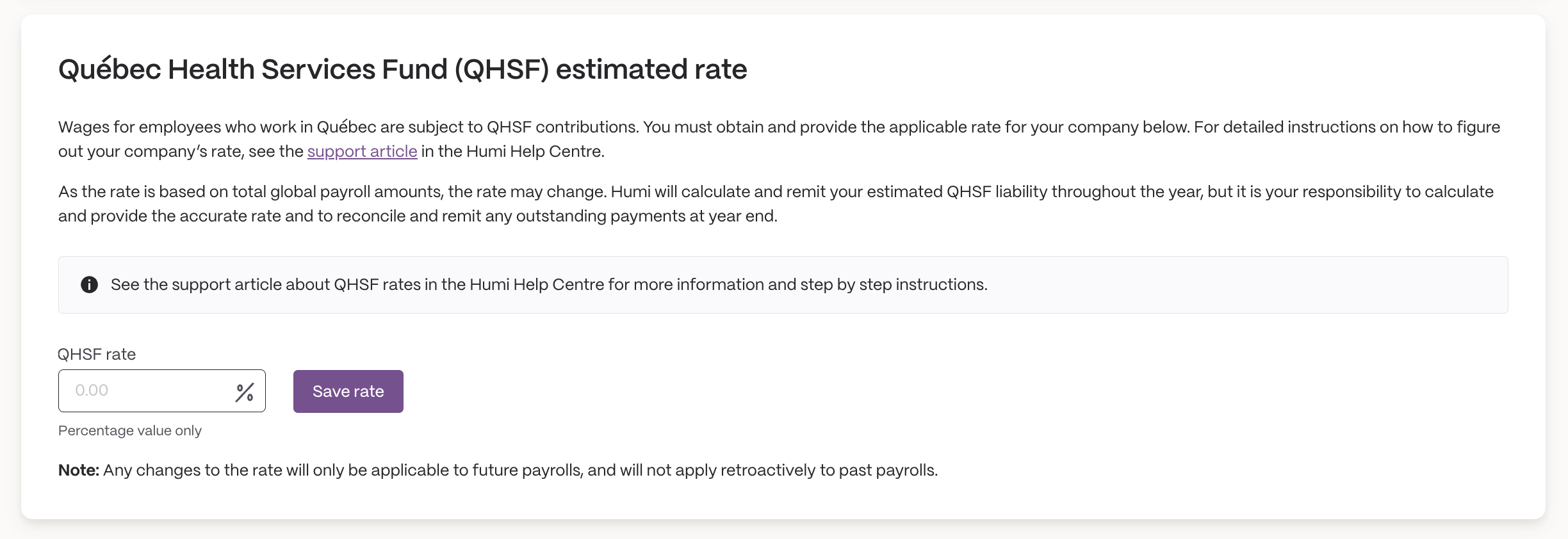Click the 0.00 placeholder in the rate box
Image resolution: width=1568 pixels, height=539 pixels.
(x=92, y=390)
